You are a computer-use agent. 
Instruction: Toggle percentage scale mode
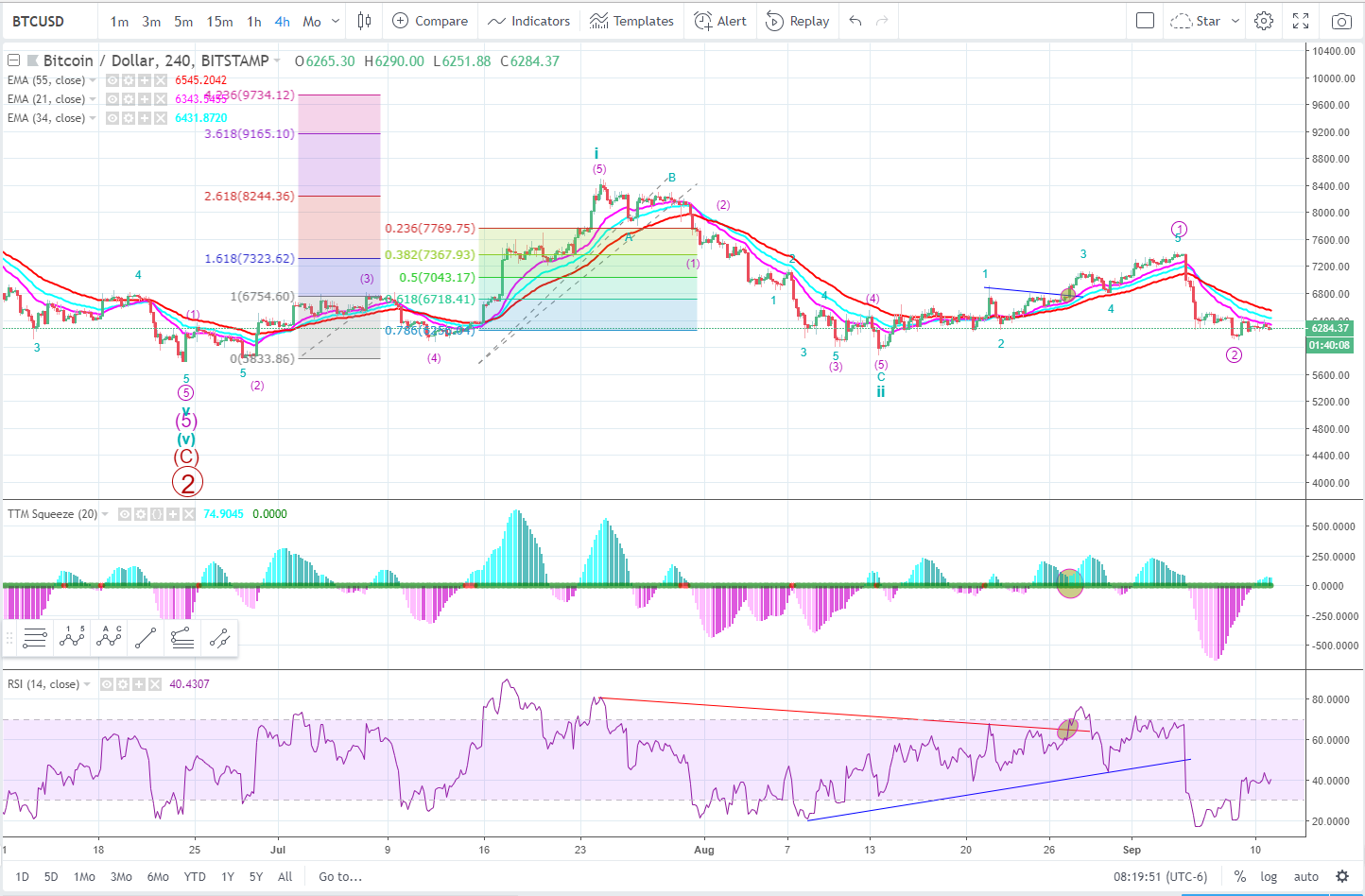pos(1239,876)
